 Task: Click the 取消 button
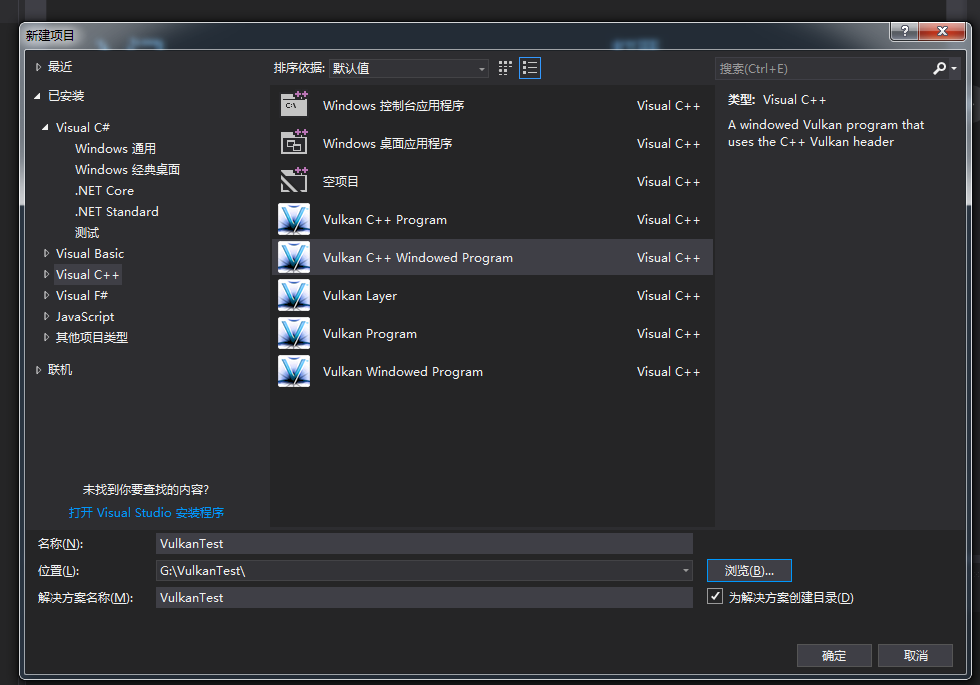(915, 655)
